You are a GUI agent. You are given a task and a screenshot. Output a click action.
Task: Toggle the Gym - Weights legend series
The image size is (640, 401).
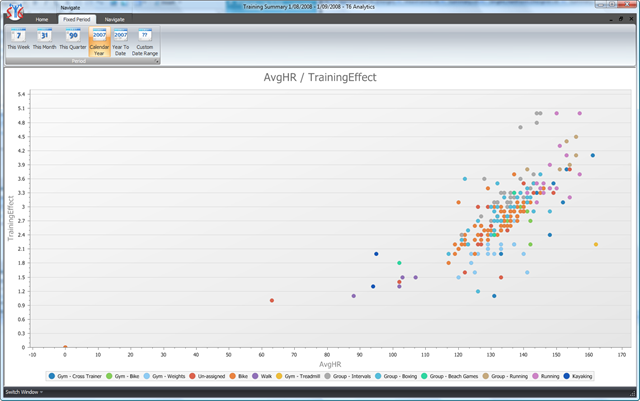click(x=164, y=376)
